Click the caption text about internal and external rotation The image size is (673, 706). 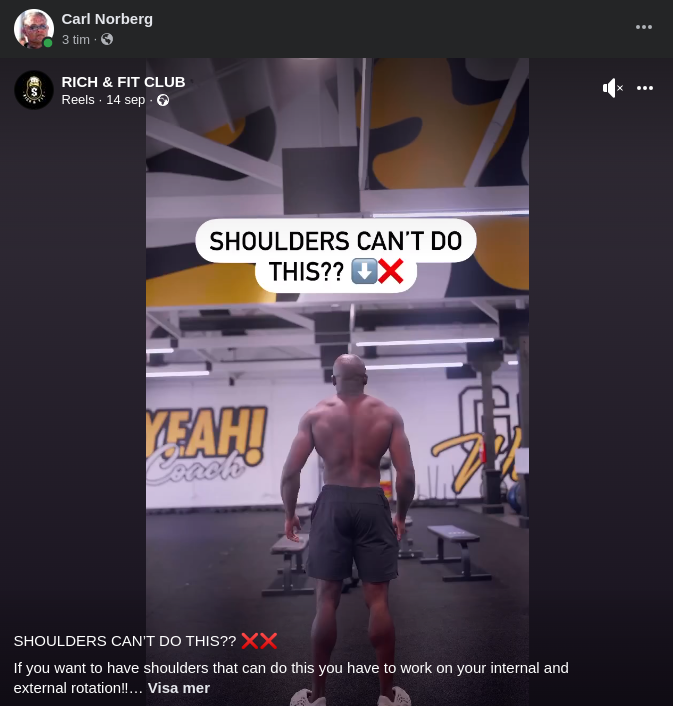coord(291,678)
